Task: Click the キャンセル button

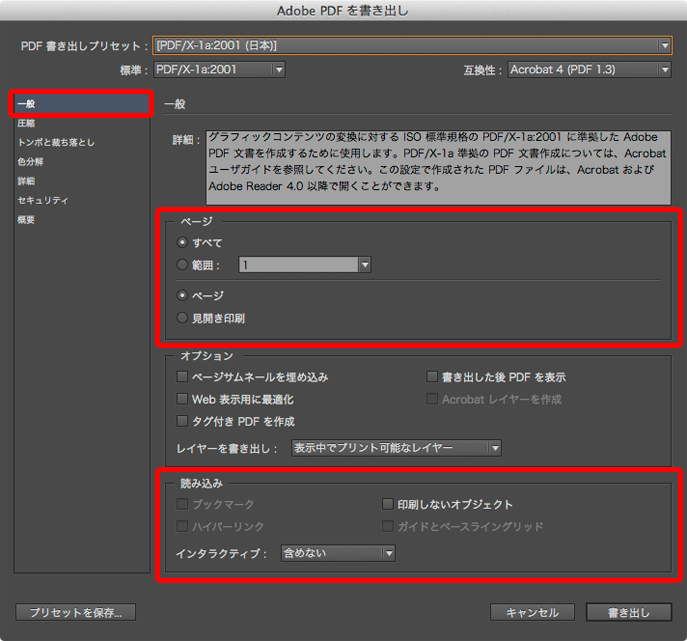Action: point(532,612)
